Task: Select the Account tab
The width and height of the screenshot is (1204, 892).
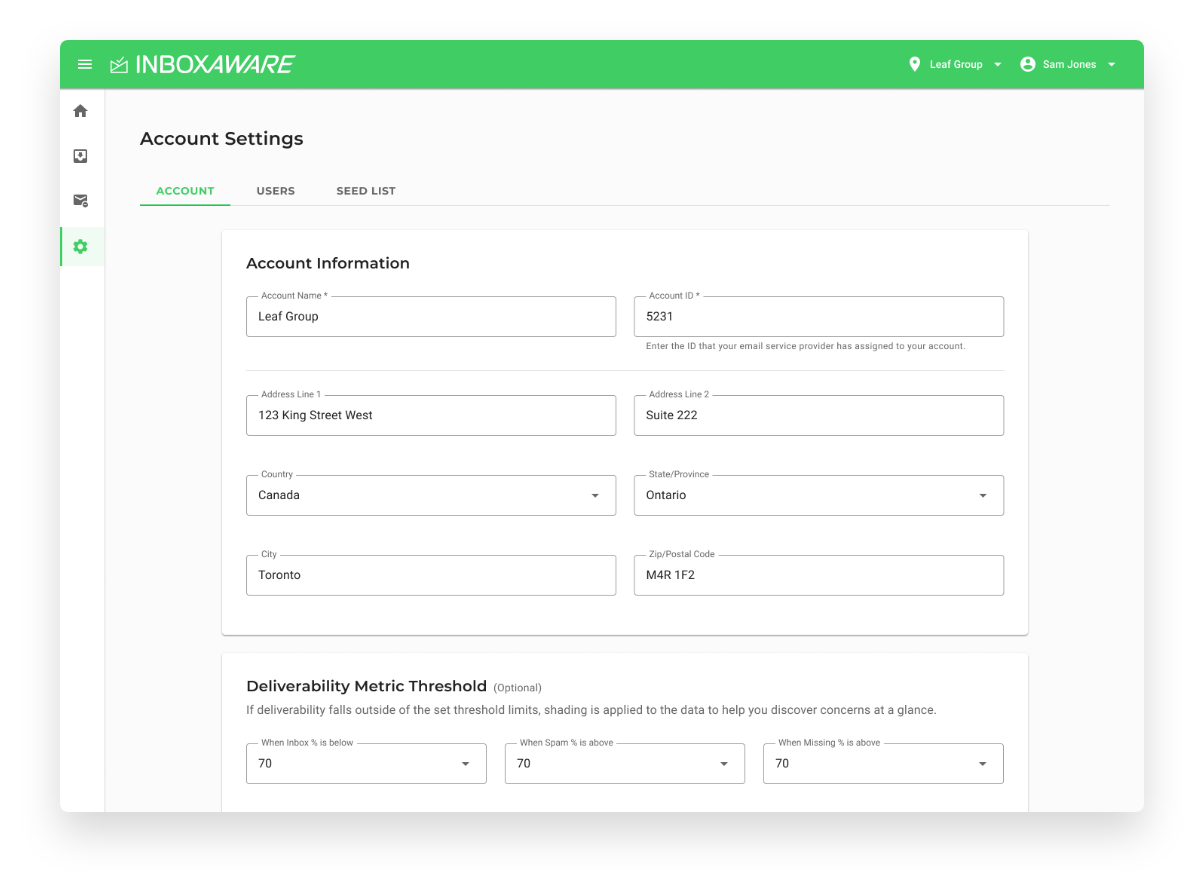Action: click(x=185, y=191)
